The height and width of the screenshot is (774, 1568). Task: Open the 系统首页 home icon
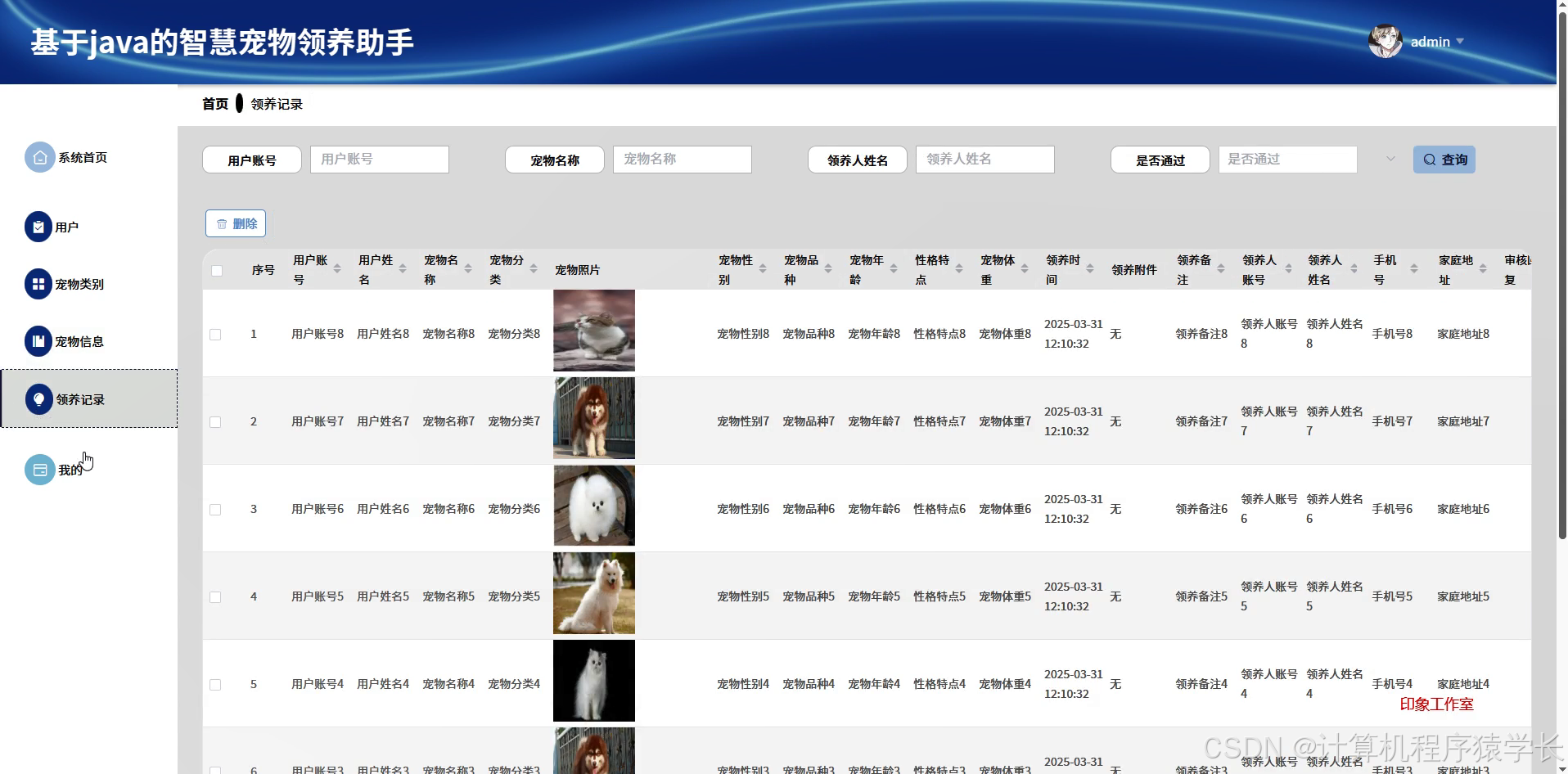(39, 158)
